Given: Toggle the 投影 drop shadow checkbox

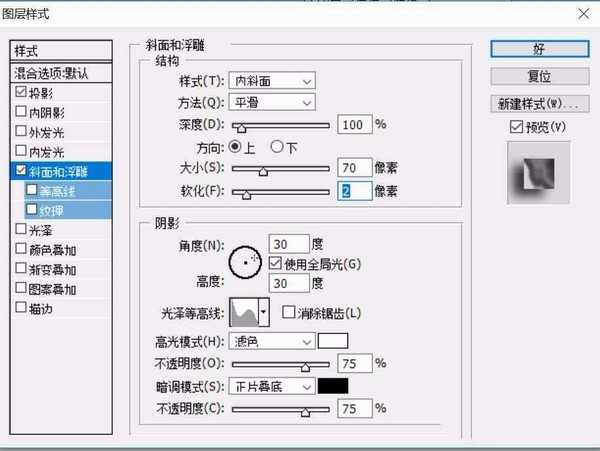Looking at the screenshot, I should 22,92.
